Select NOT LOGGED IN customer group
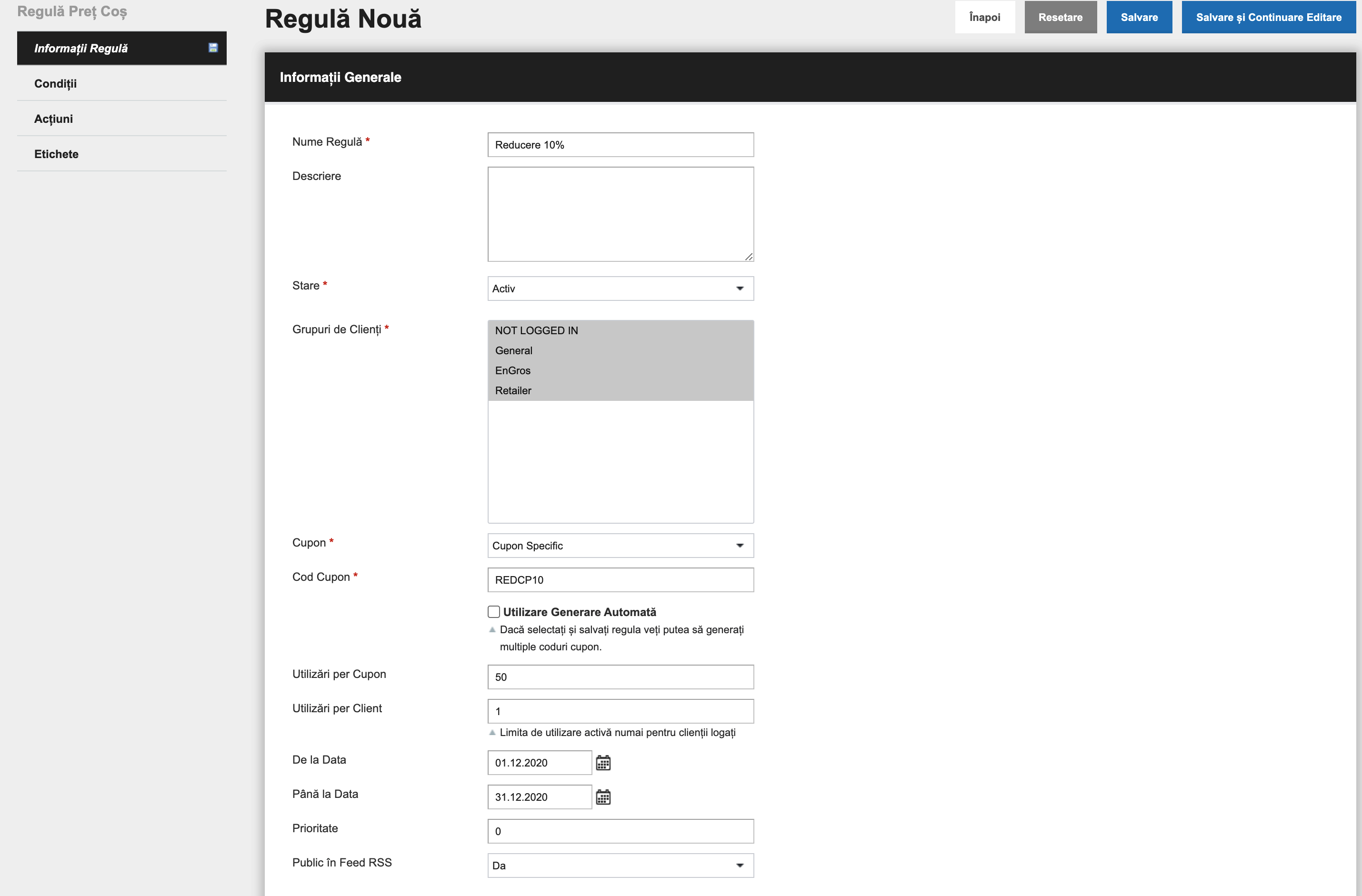This screenshot has height=896, width=1362. 621,330
